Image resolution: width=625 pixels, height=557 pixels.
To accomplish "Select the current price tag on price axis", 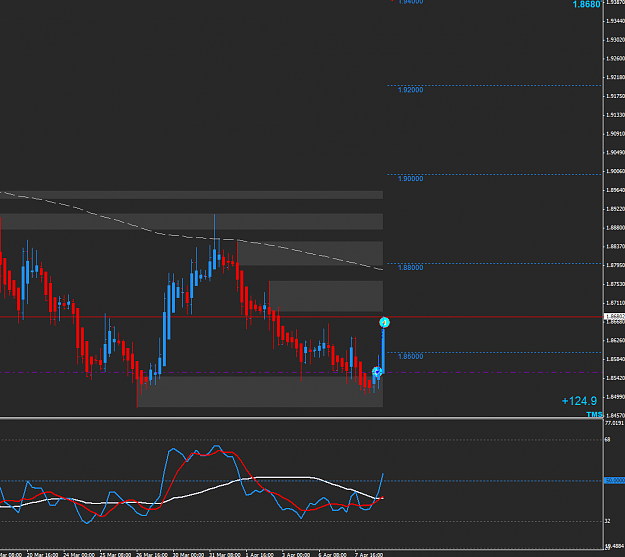I will 614,316.
